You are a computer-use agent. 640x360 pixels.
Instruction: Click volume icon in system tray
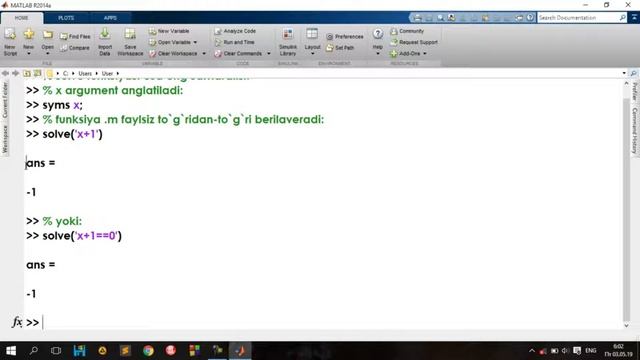[565, 351]
